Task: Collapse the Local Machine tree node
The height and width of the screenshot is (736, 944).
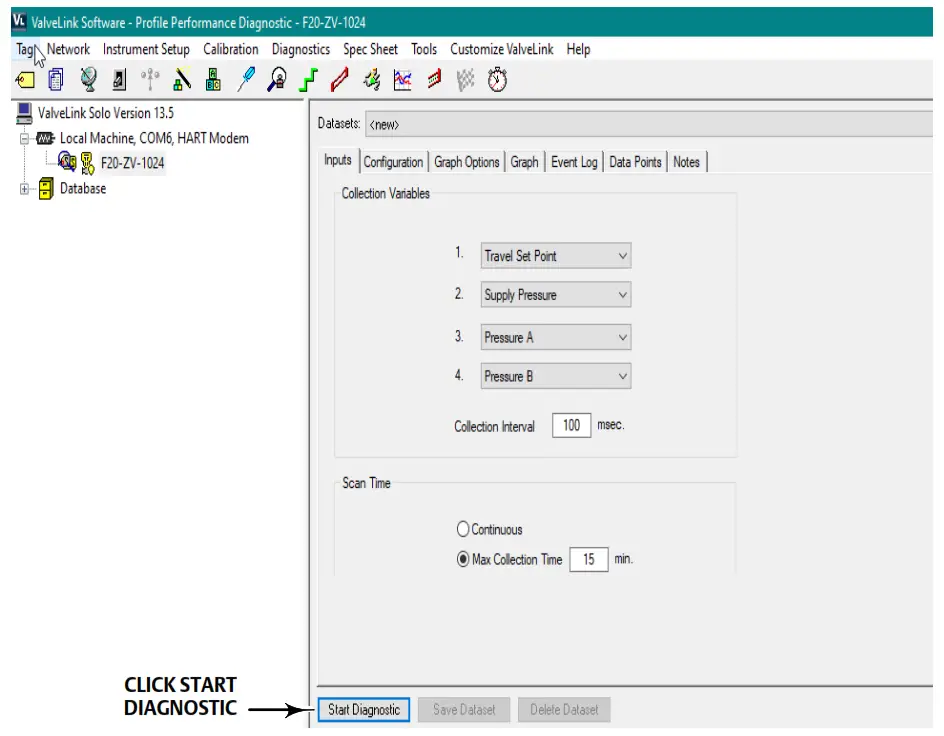Action: pyautogui.click(x=24, y=138)
